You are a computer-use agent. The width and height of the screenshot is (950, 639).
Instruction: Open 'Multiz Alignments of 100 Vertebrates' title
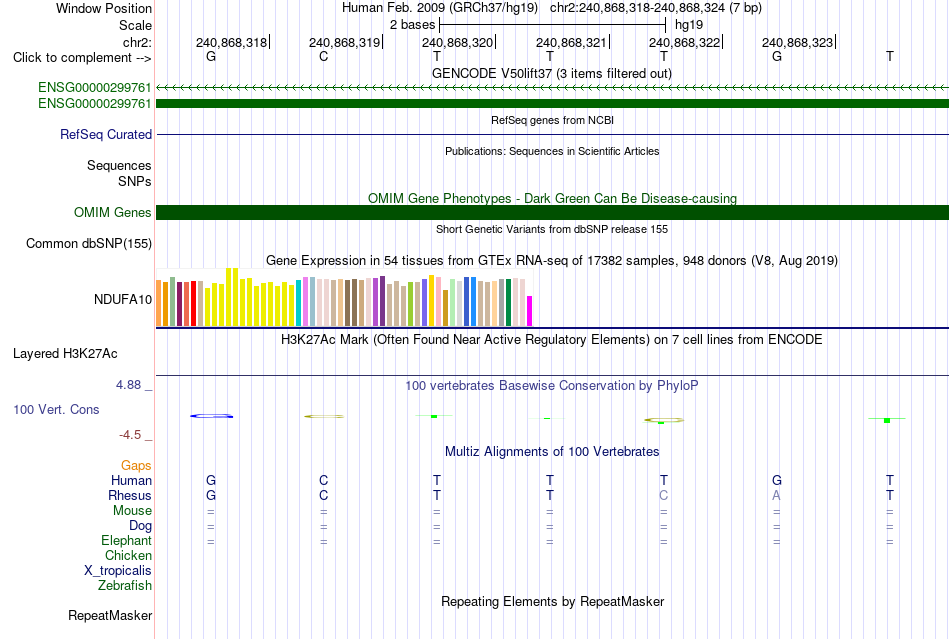[552, 452]
